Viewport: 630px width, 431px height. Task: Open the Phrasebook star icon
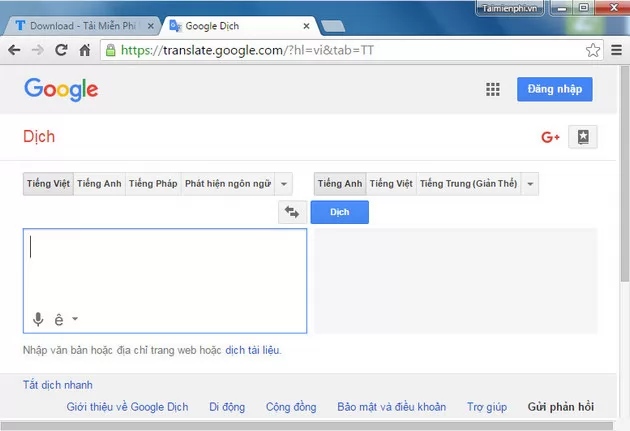583,137
